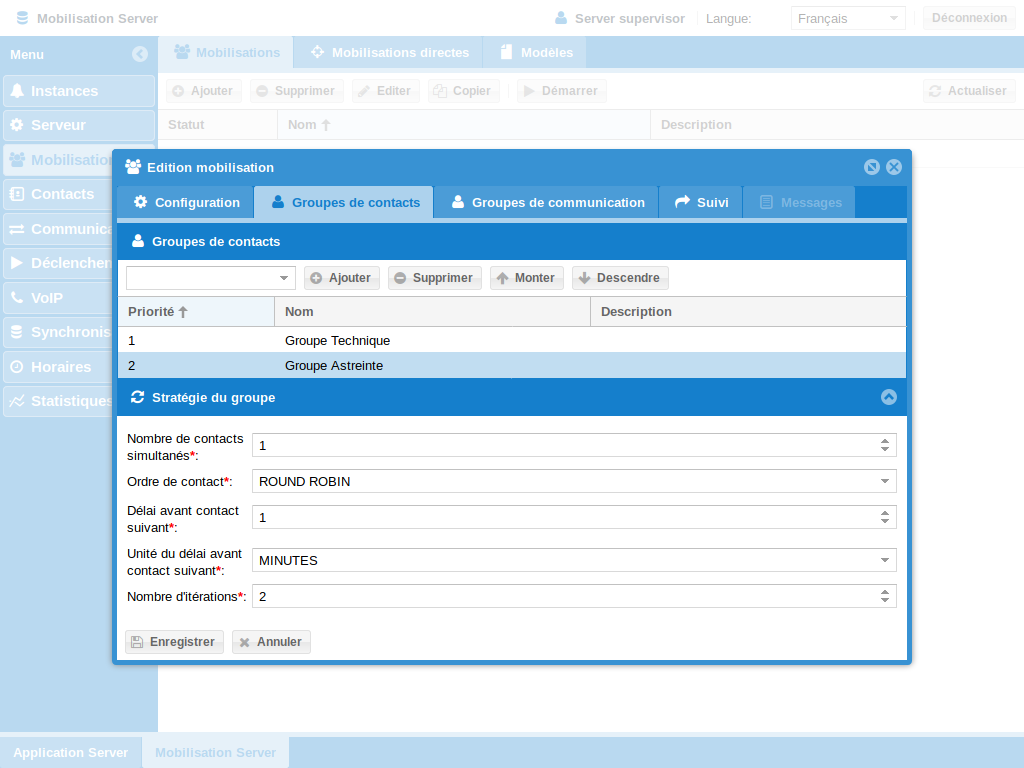Click the dialog's circular restore icon
Viewport: 1024px width, 768px height.
[x=872, y=167]
